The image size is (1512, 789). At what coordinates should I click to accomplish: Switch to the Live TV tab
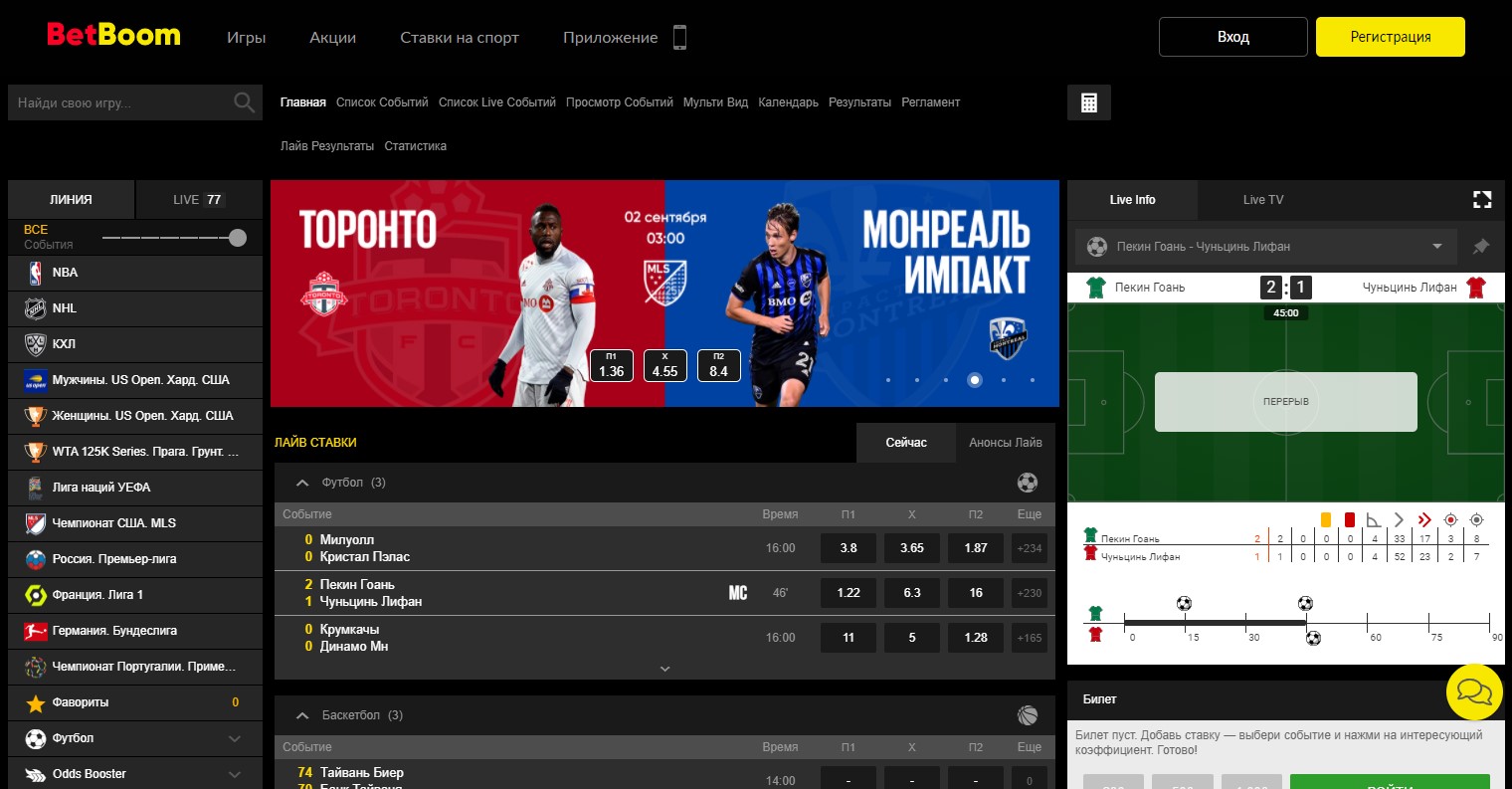[1263, 200]
